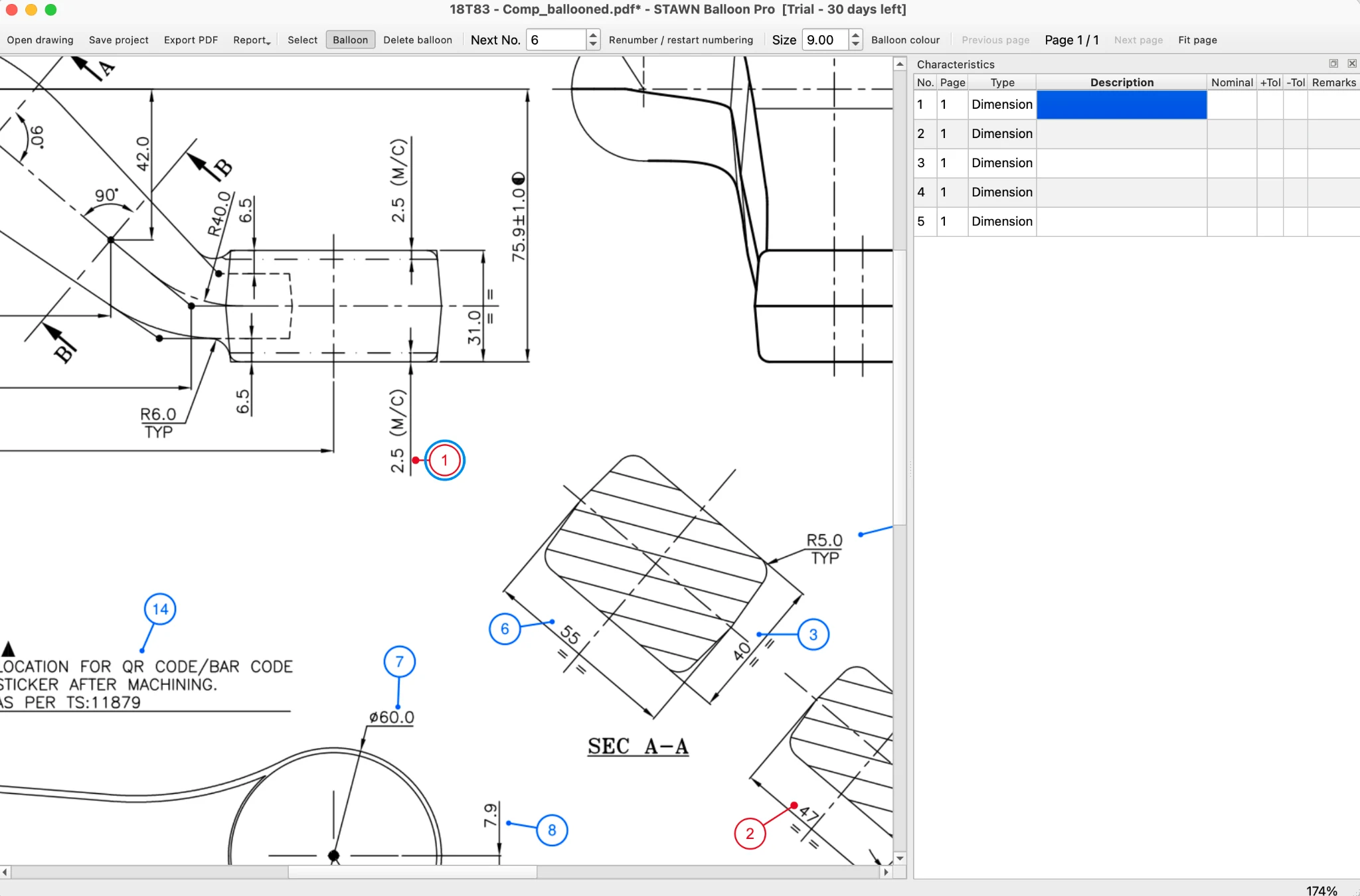Click balloon number 1 on the drawing
The height and width of the screenshot is (896, 1360).
click(x=444, y=460)
